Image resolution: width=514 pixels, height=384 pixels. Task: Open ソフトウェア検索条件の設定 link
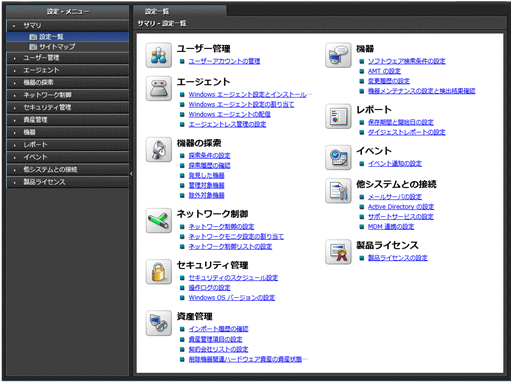pyautogui.click(x=407, y=61)
